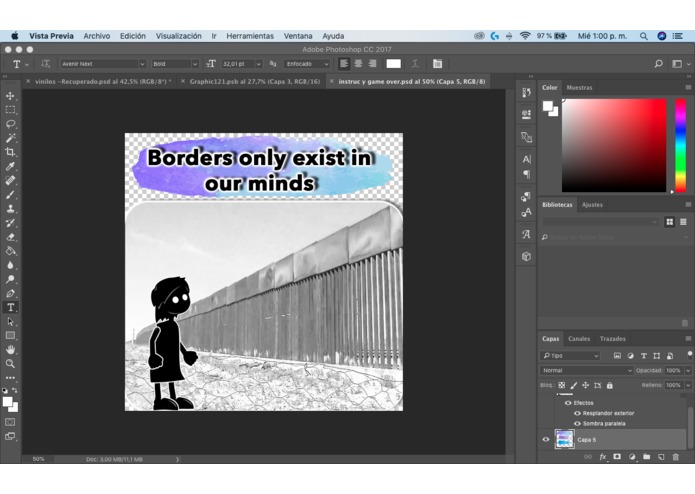Click the create warped text icon
The height and width of the screenshot is (494, 695).
(415, 64)
